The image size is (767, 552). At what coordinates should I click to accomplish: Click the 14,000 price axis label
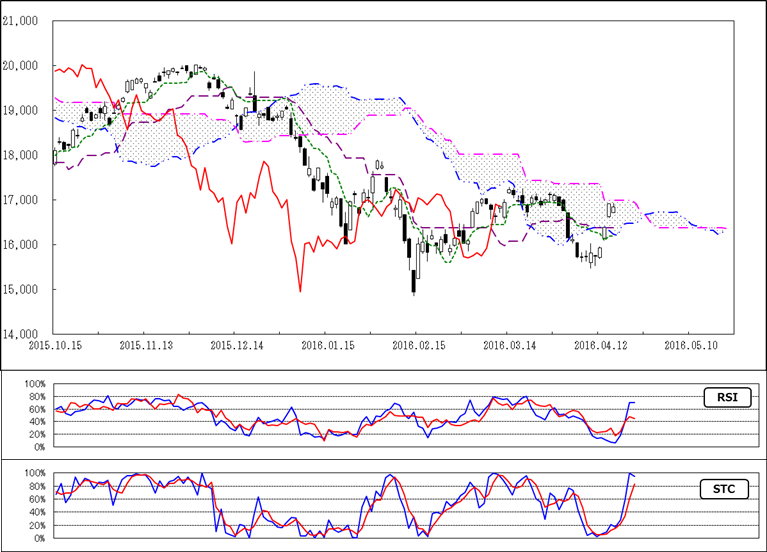[22, 334]
